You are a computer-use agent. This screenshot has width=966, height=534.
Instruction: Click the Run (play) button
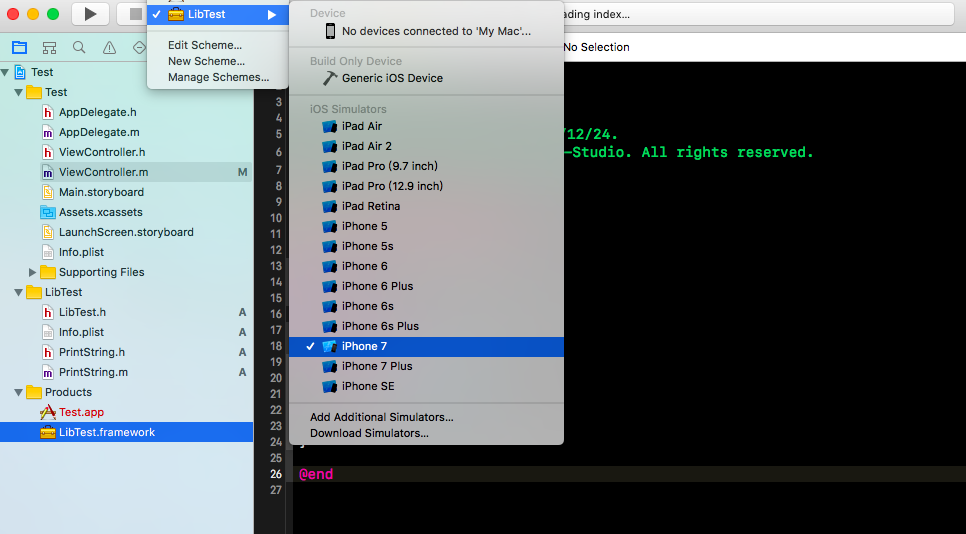pos(91,14)
